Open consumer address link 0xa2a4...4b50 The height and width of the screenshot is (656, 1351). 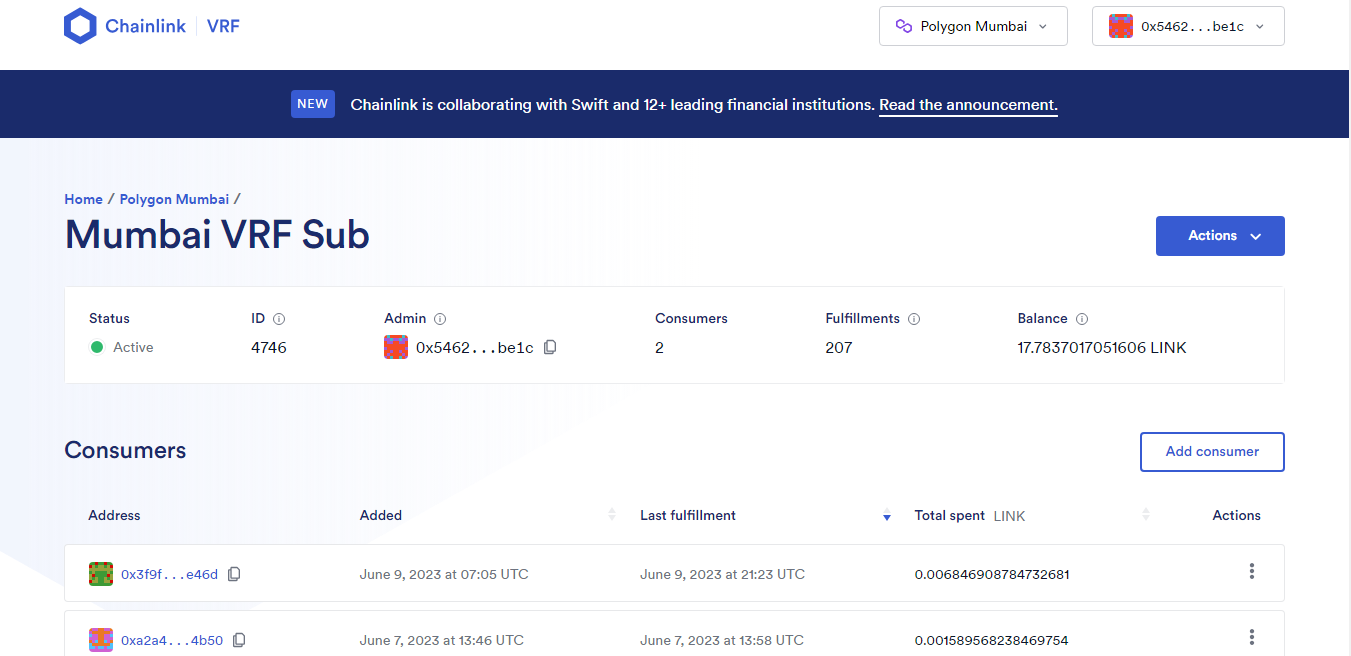point(172,640)
